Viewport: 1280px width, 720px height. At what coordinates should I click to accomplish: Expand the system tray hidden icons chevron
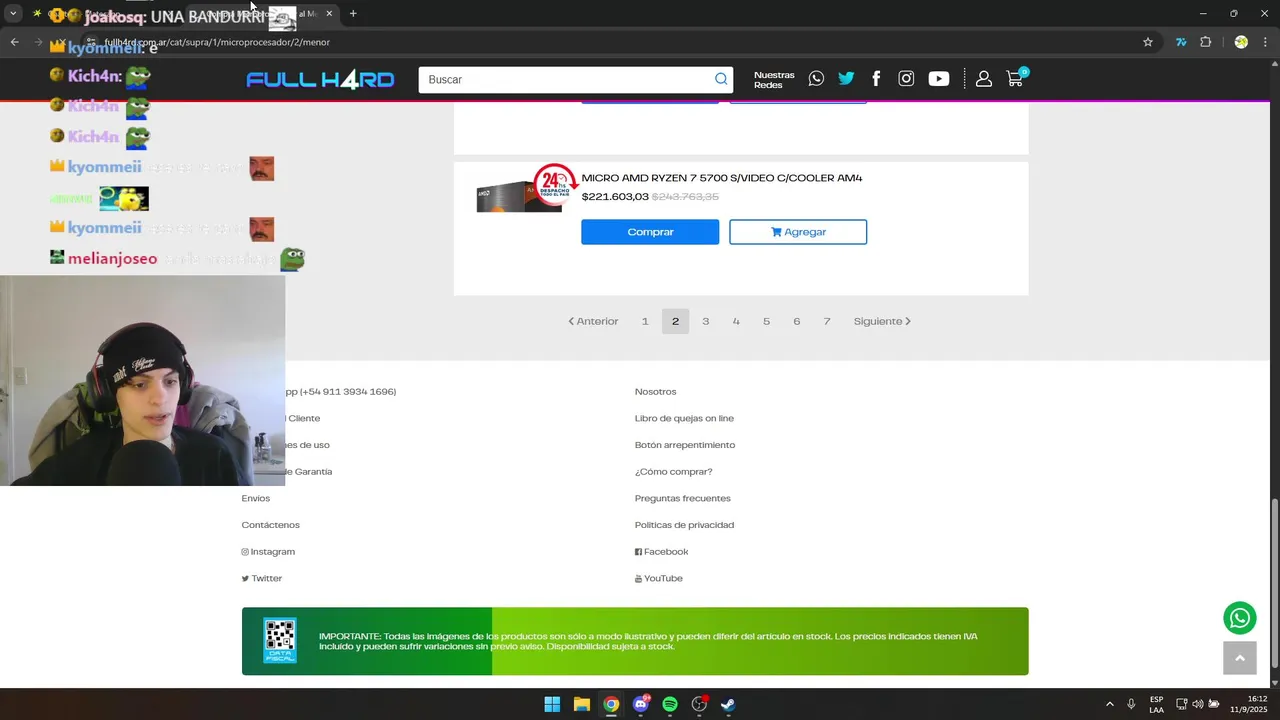point(1109,704)
